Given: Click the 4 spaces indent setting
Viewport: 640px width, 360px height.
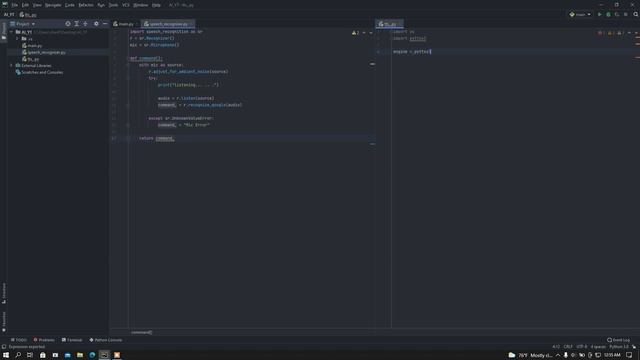Looking at the screenshot, I should click(x=598, y=347).
